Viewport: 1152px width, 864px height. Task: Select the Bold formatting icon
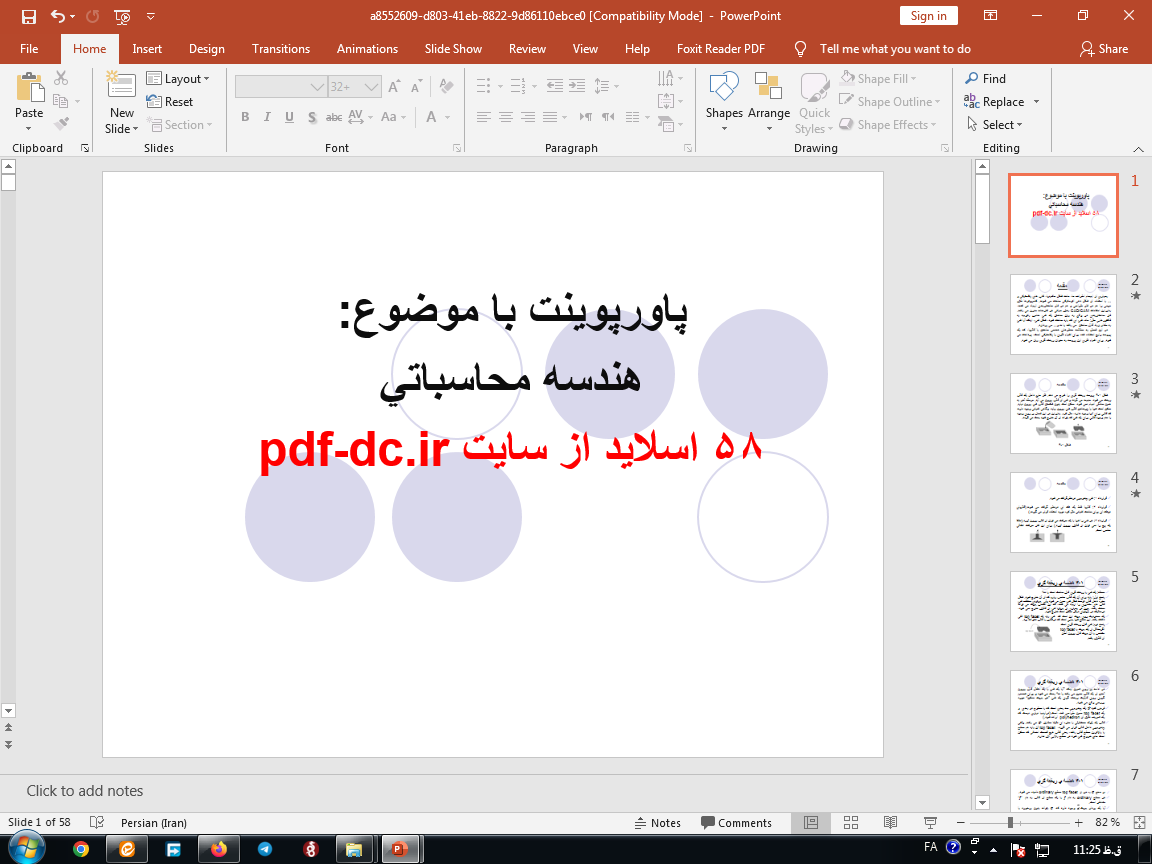[x=245, y=117]
